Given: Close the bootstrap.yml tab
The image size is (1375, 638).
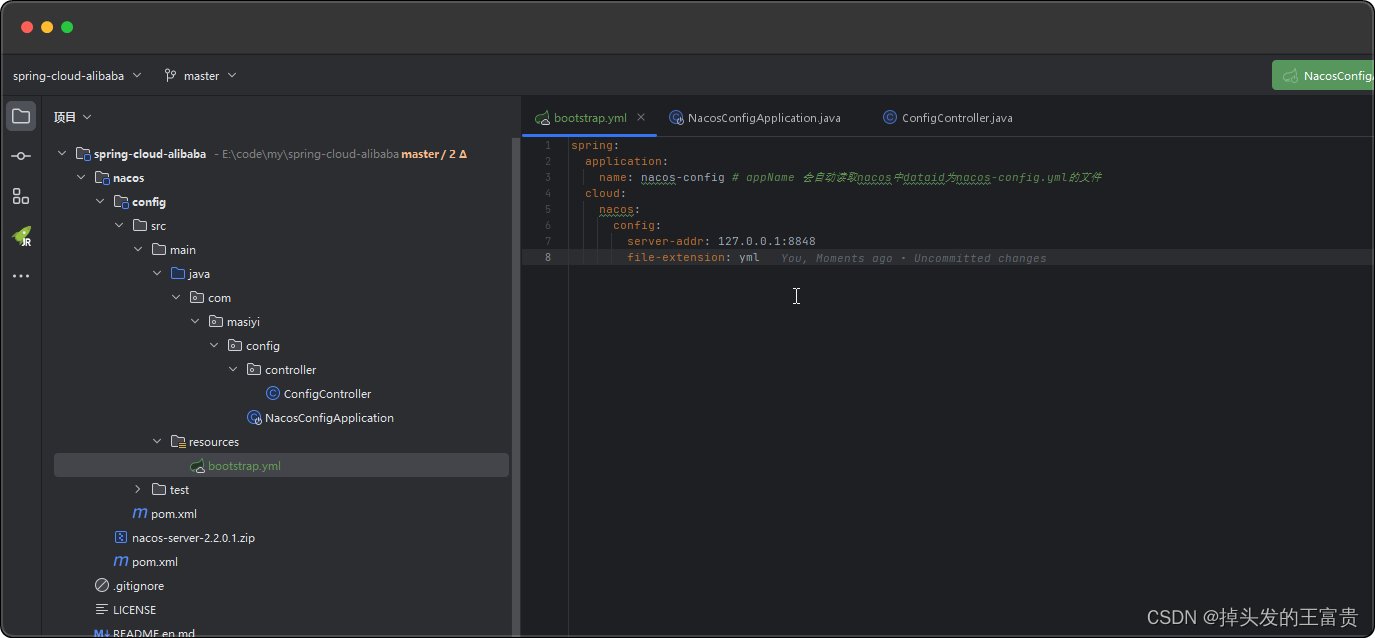Looking at the screenshot, I should pos(641,117).
